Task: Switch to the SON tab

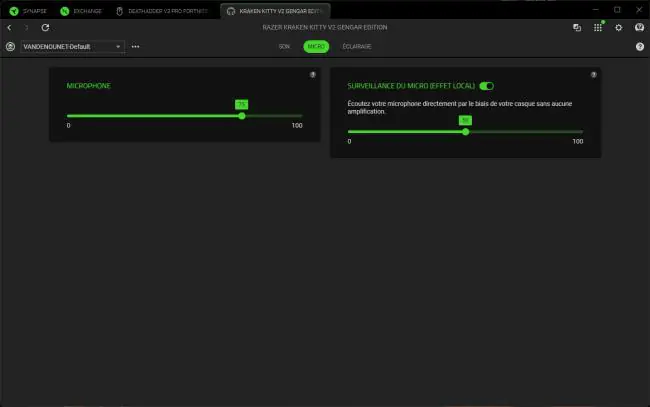Action: pyautogui.click(x=284, y=46)
